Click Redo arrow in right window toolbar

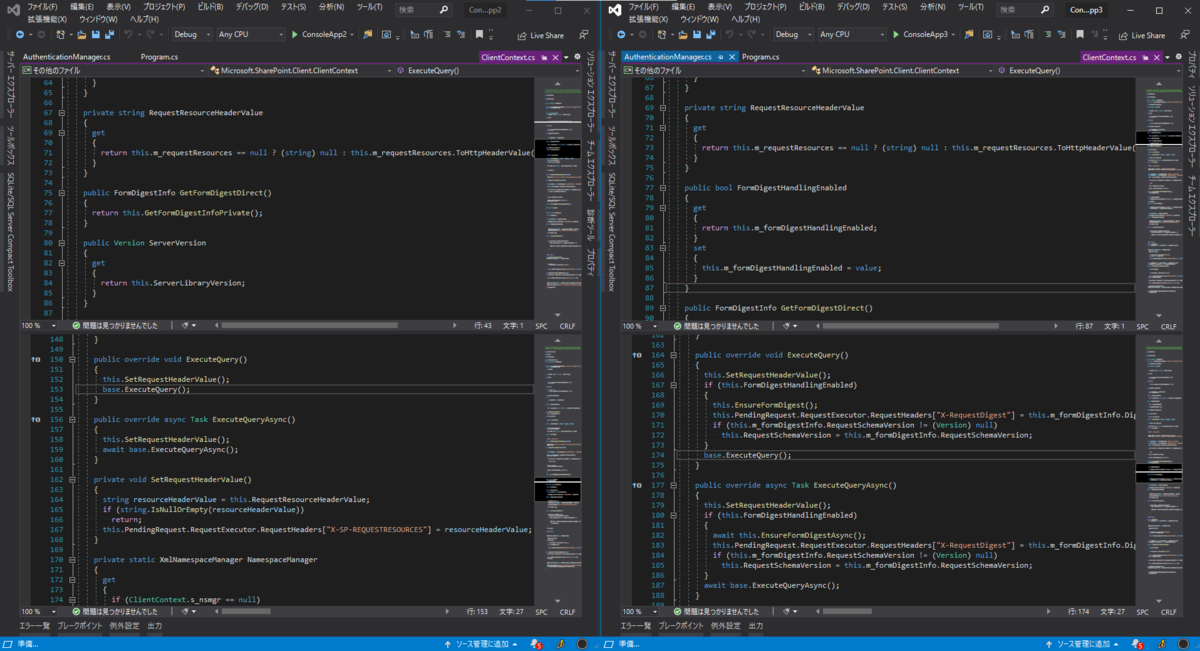click(751, 35)
